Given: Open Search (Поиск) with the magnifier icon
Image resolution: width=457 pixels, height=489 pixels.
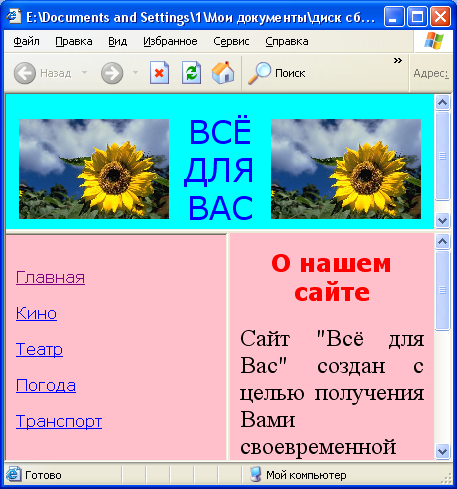Looking at the screenshot, I should (x=259, y=73).
